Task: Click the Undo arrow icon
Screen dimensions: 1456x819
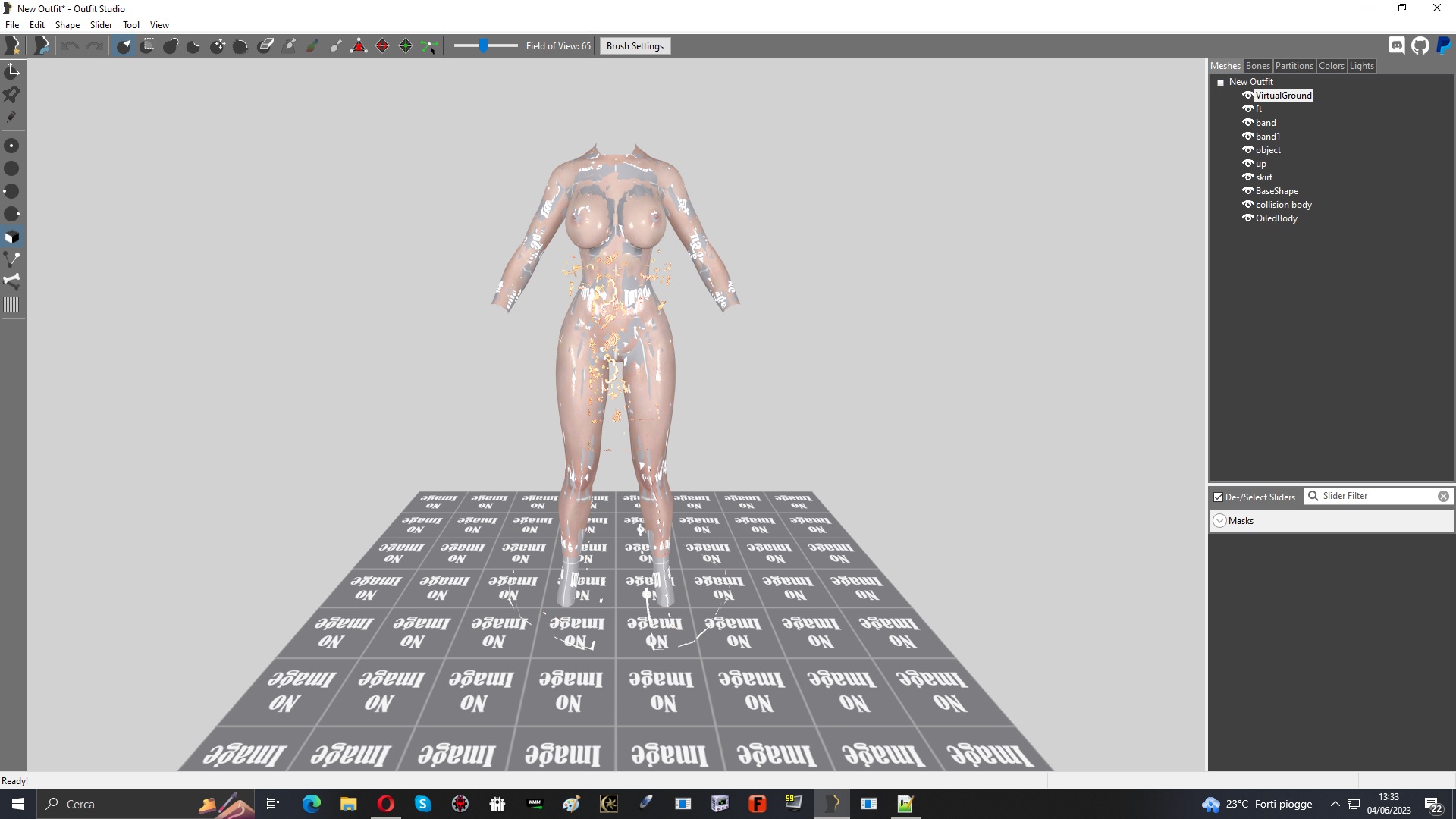Action: pos(70,46)
